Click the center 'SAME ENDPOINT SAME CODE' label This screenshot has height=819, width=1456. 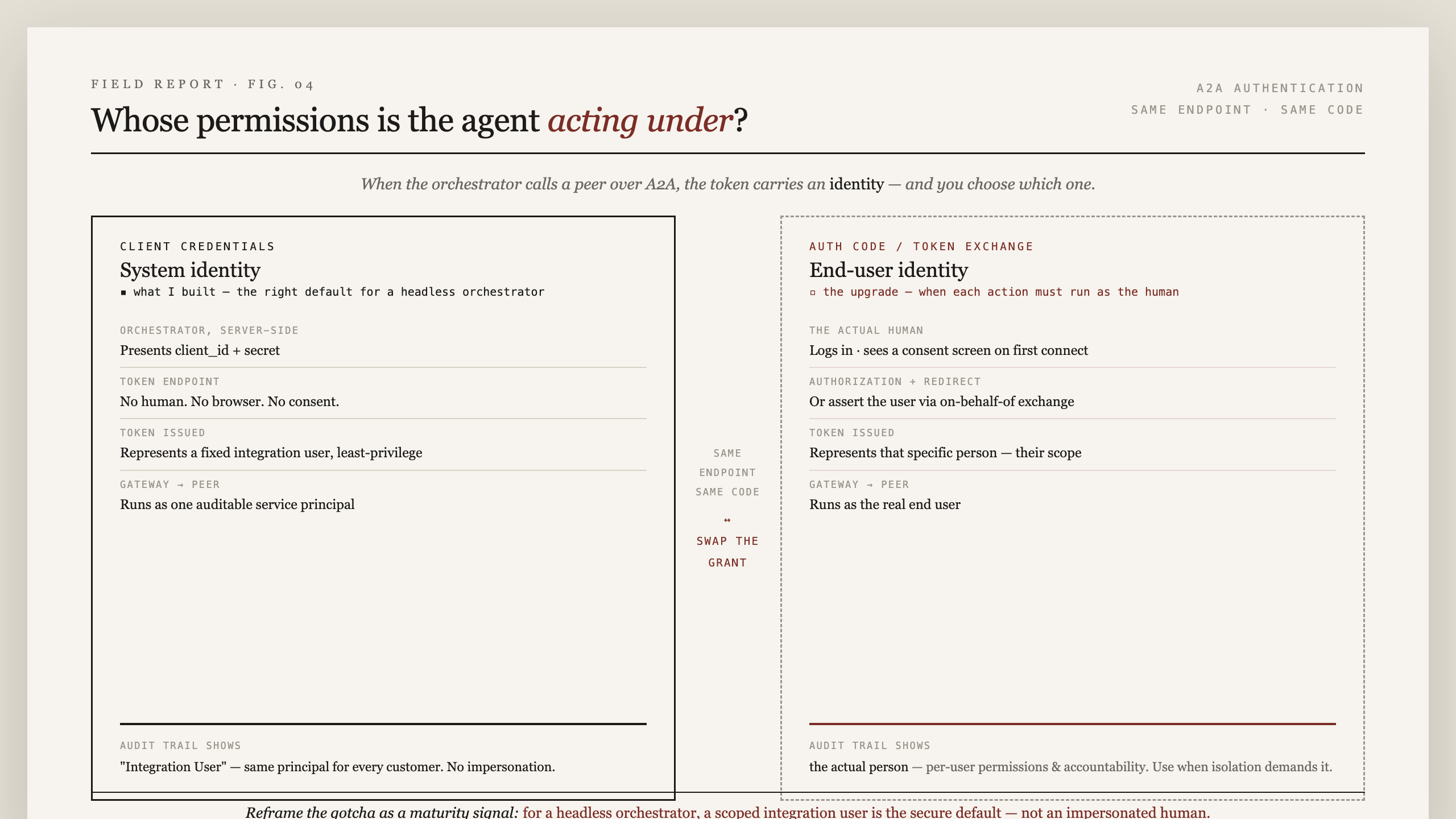point(727,473)
